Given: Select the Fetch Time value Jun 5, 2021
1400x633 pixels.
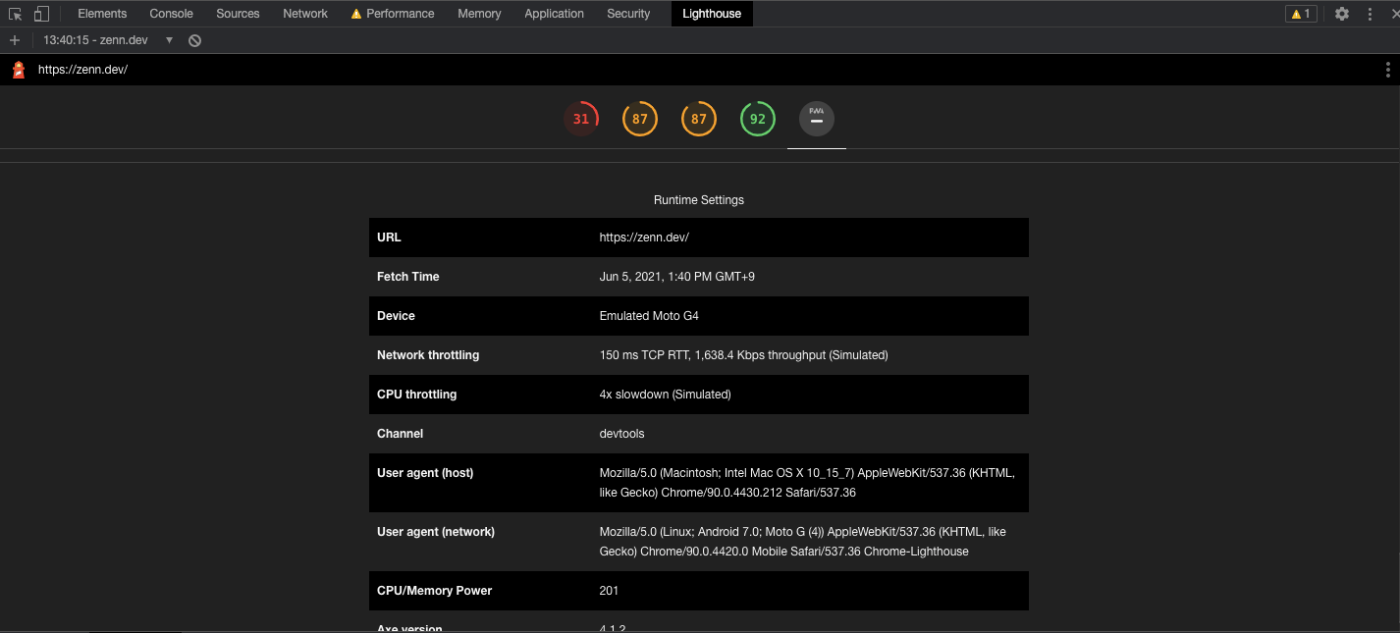Looking at the screenshot, I should tap(677, 277).
